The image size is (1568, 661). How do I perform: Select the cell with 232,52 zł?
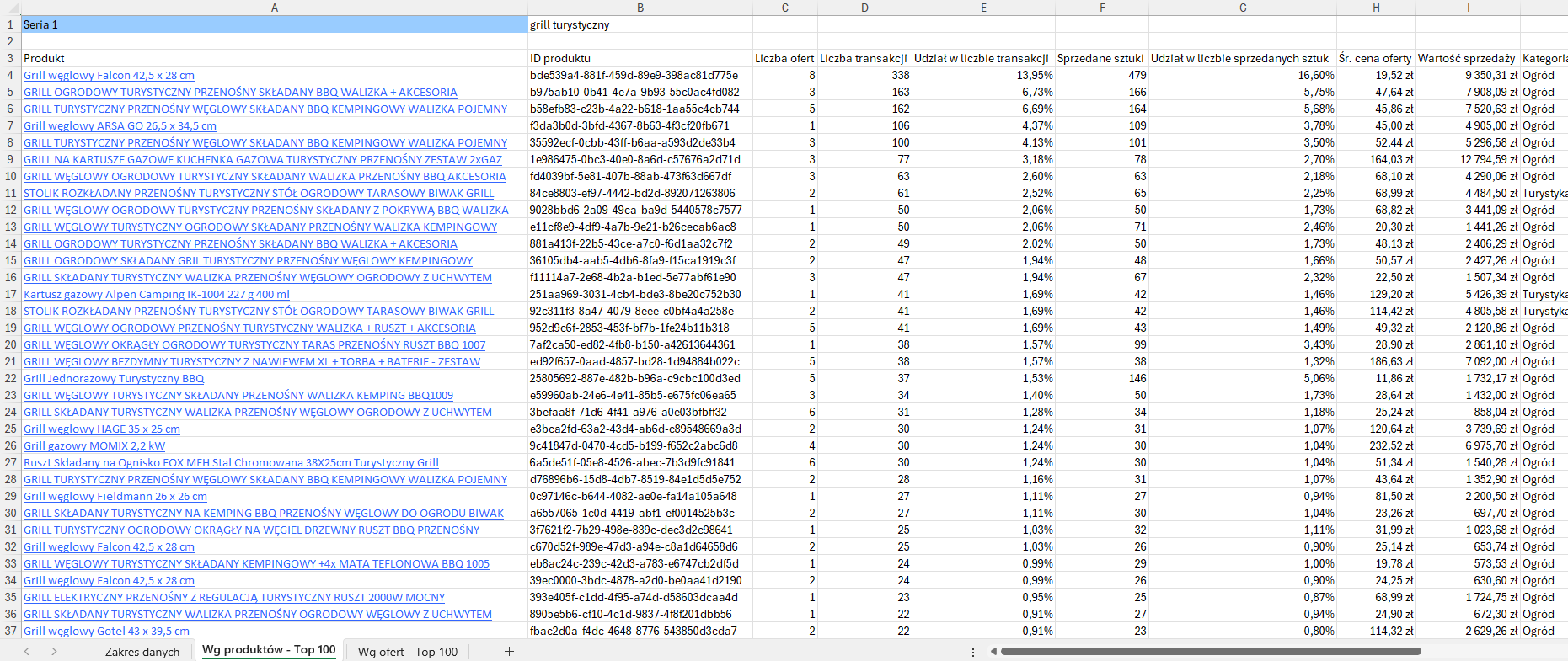(1375, 445)
